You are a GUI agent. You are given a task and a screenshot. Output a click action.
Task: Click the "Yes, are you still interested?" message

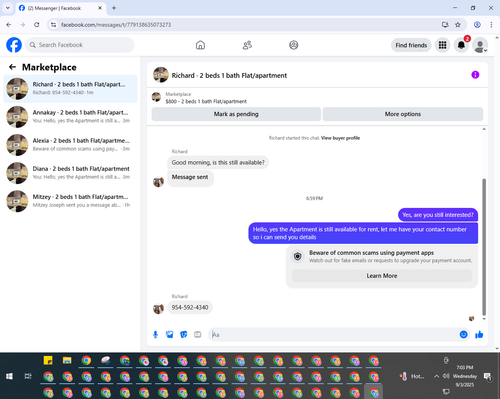click(438, 215)
